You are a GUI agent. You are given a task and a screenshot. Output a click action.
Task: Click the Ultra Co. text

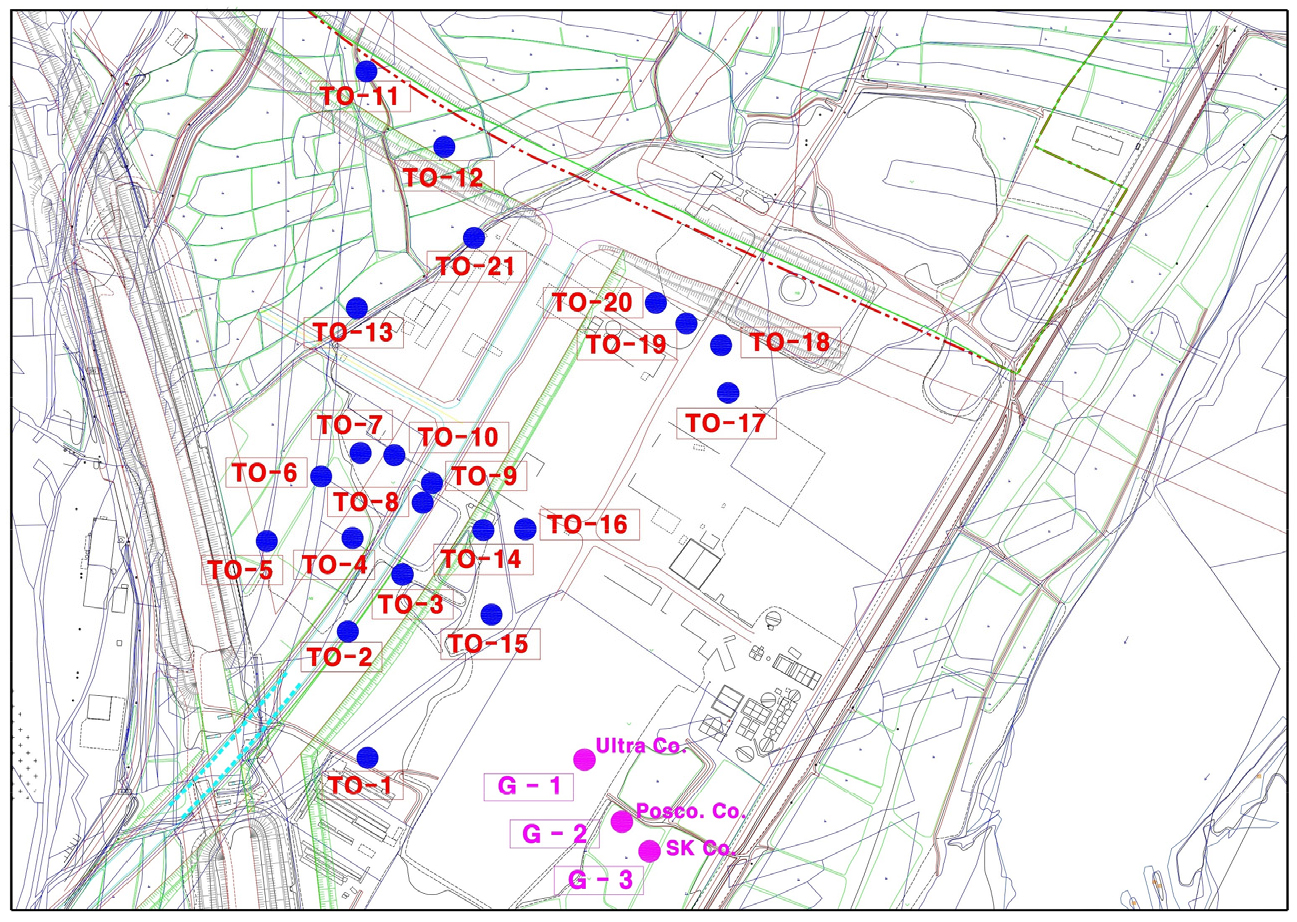tap(639, 745)
